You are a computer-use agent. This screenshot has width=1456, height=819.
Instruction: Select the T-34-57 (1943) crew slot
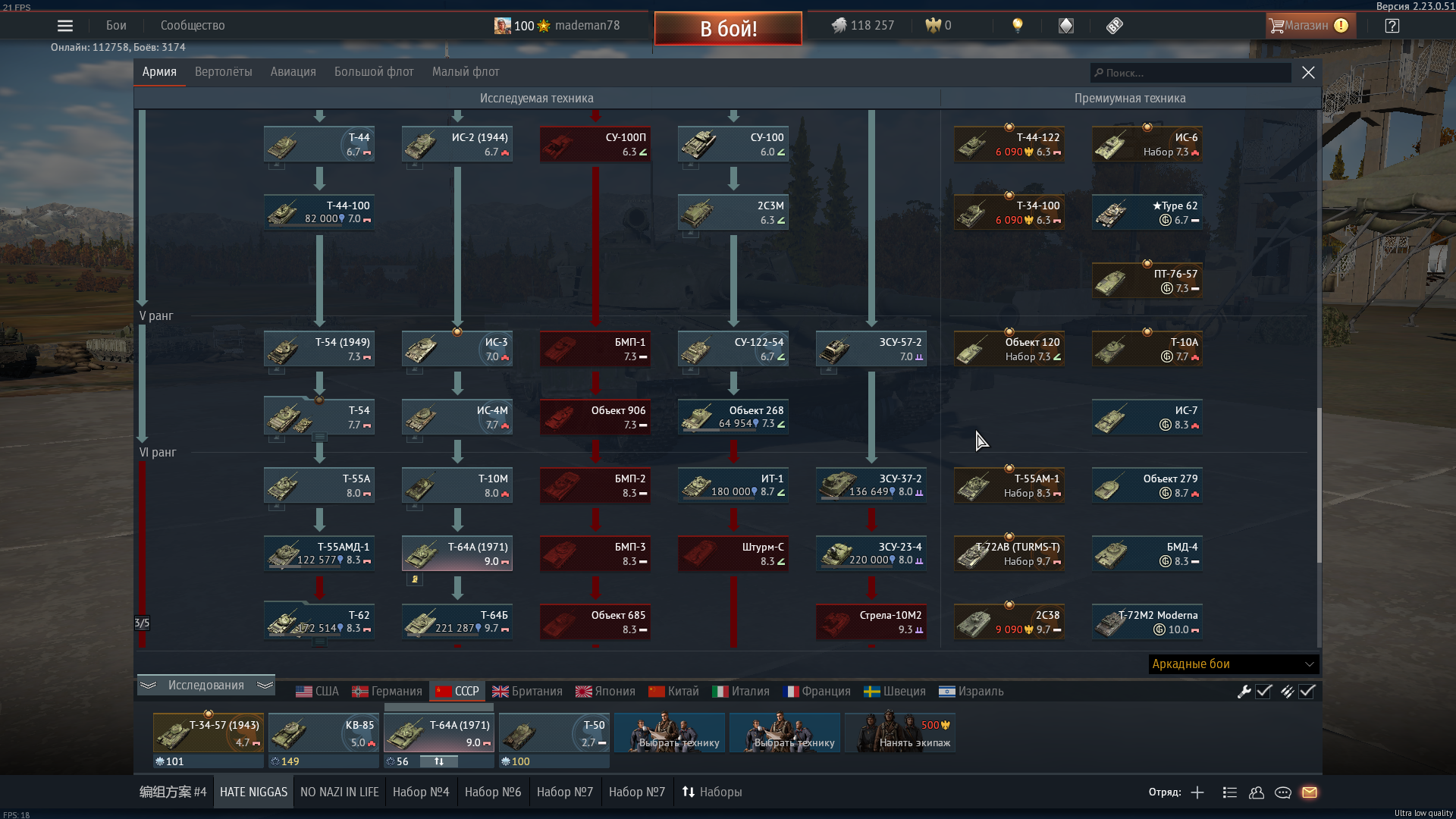209,733
